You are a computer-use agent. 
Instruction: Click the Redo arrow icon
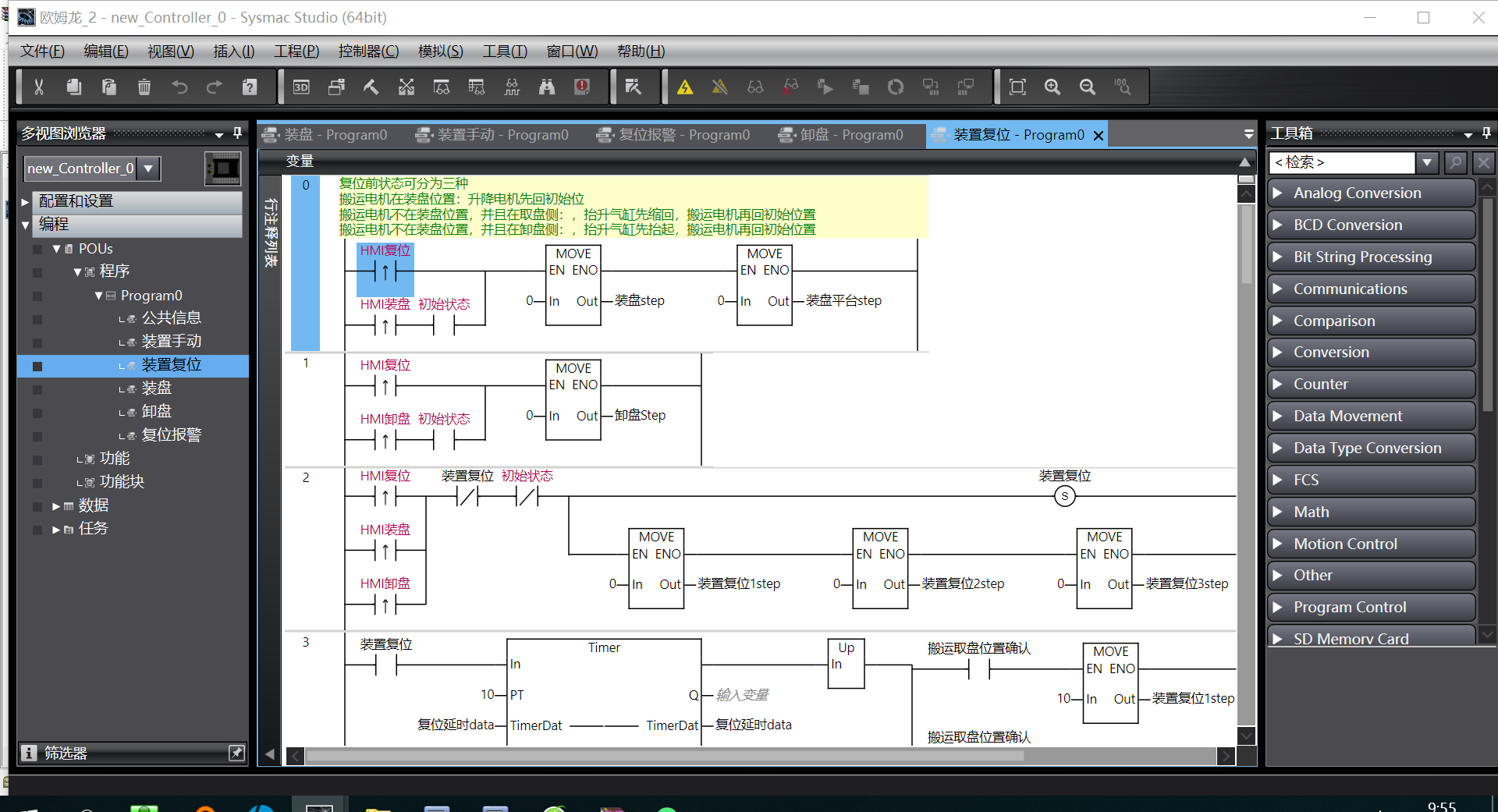215,87
